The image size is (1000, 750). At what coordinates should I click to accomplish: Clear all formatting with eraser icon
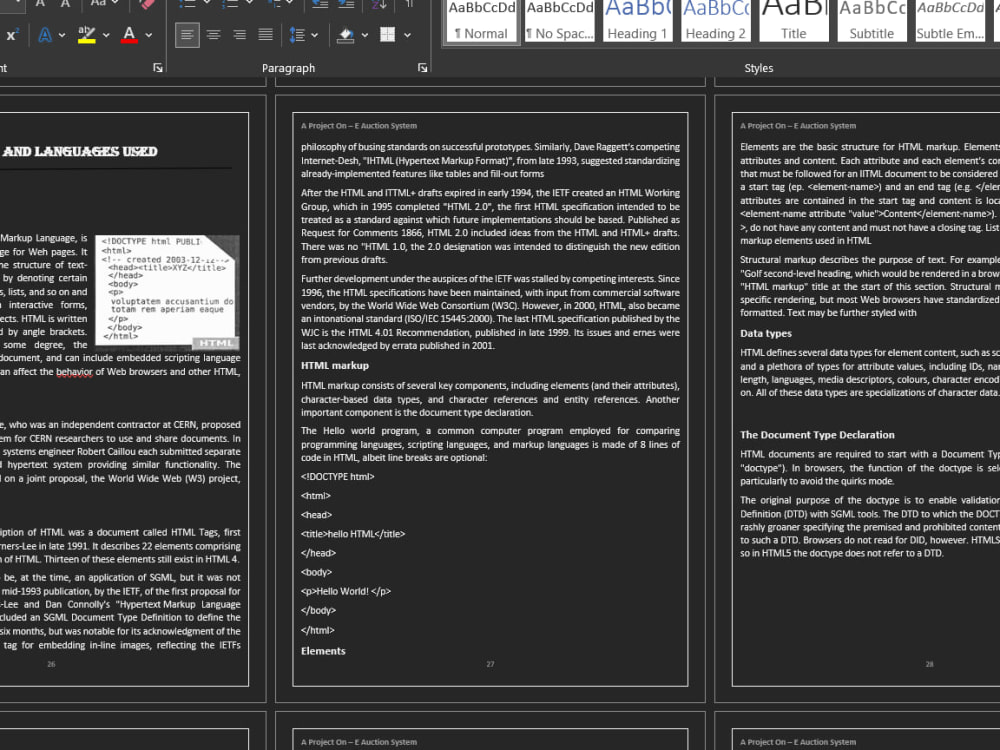coord(146,4)
